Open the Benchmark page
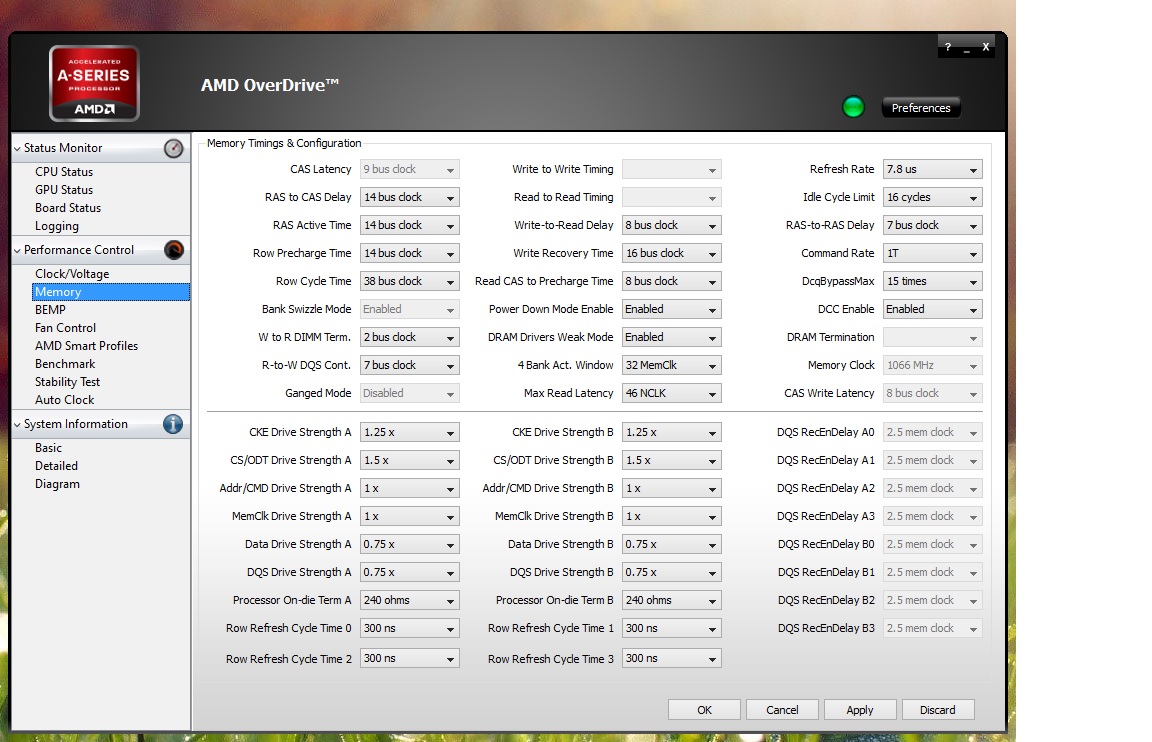This screenshot has width=1152, height=742. [x=65, y=364]
